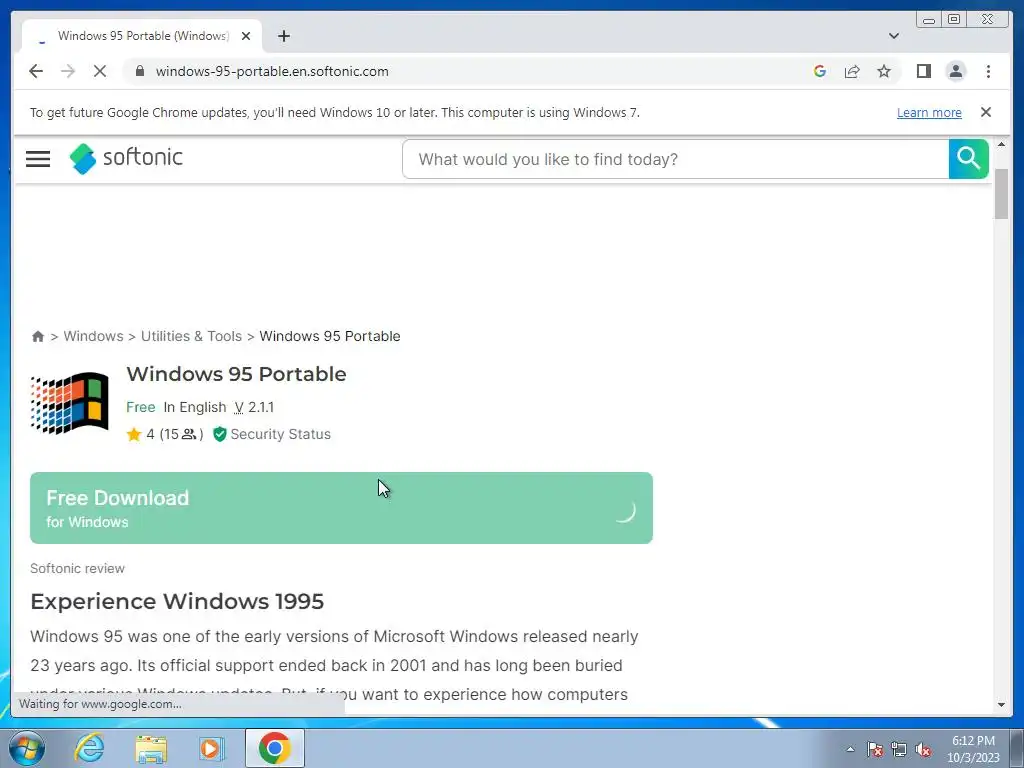
Task: Focus the Softonic search field
Action: pos(676,159)
